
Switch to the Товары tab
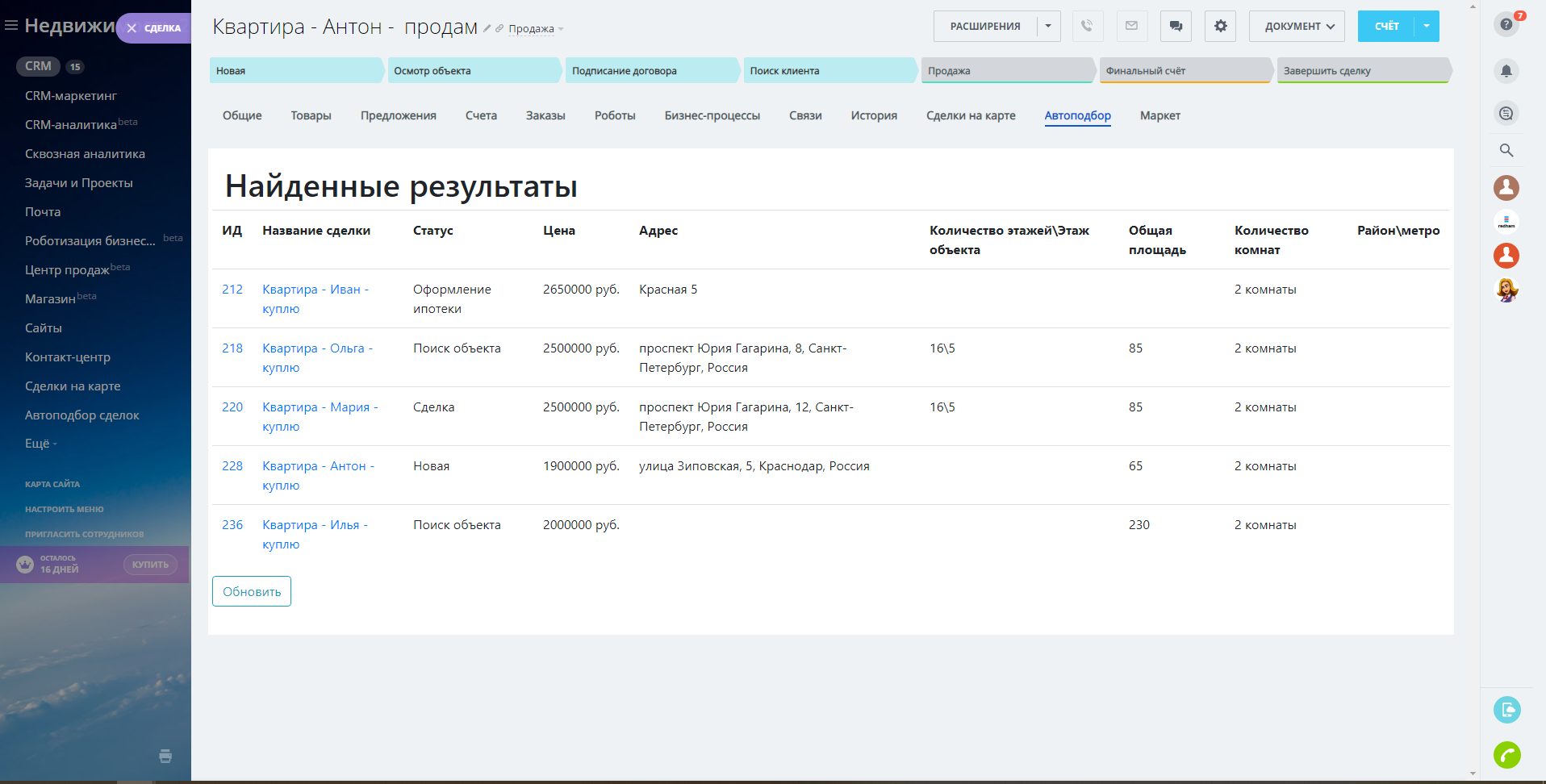pos(311,115)
